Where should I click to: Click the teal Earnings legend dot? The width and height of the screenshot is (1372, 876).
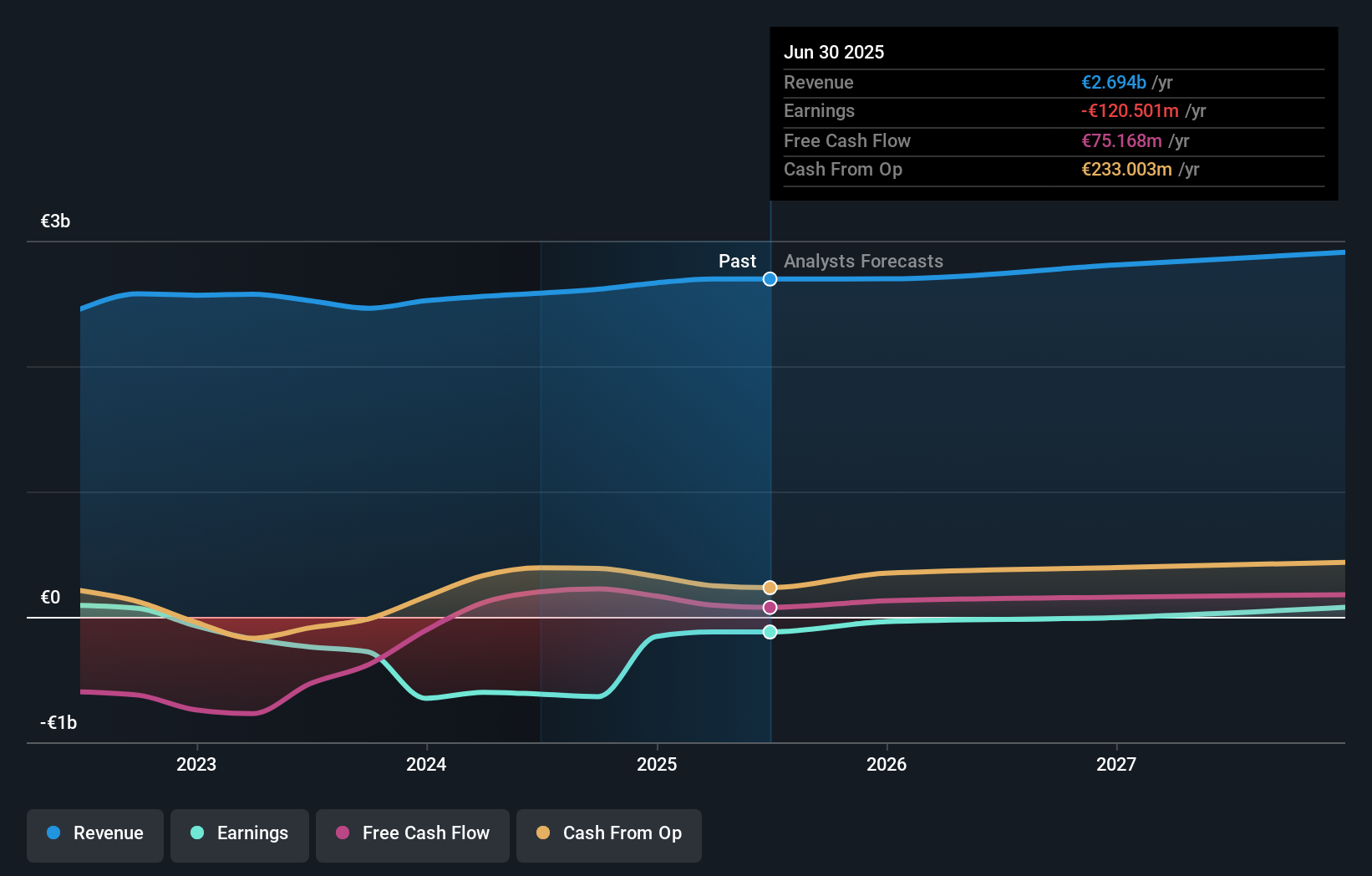[x=195, y=833]
